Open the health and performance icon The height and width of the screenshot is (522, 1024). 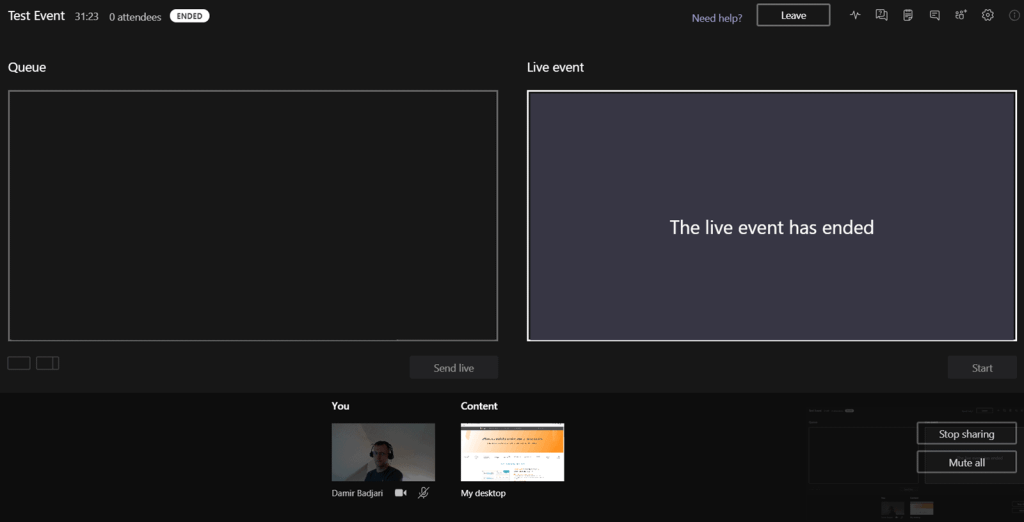(855, 15)
